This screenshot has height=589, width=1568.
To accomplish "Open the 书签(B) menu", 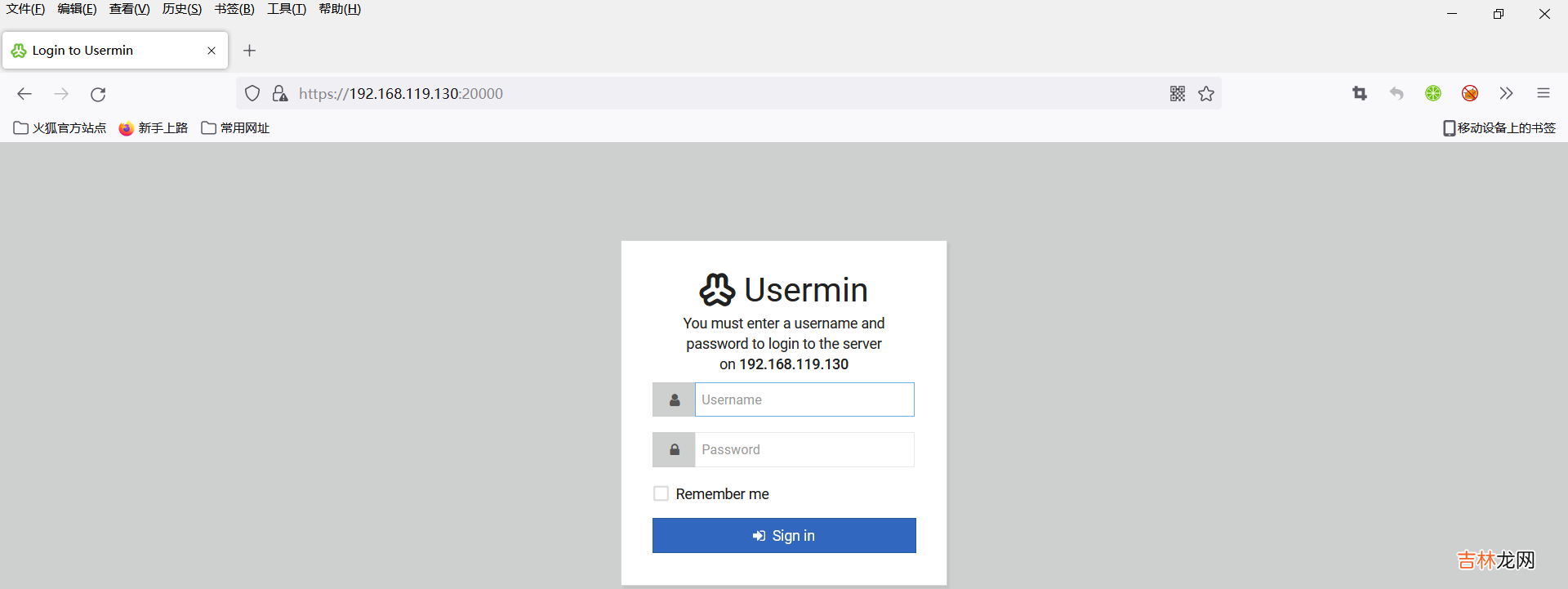I will click(x=234, y=9).
